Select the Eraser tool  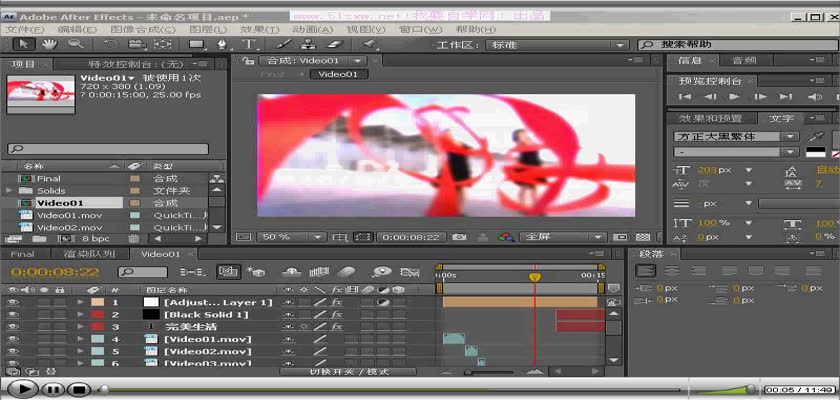(333, 44)
